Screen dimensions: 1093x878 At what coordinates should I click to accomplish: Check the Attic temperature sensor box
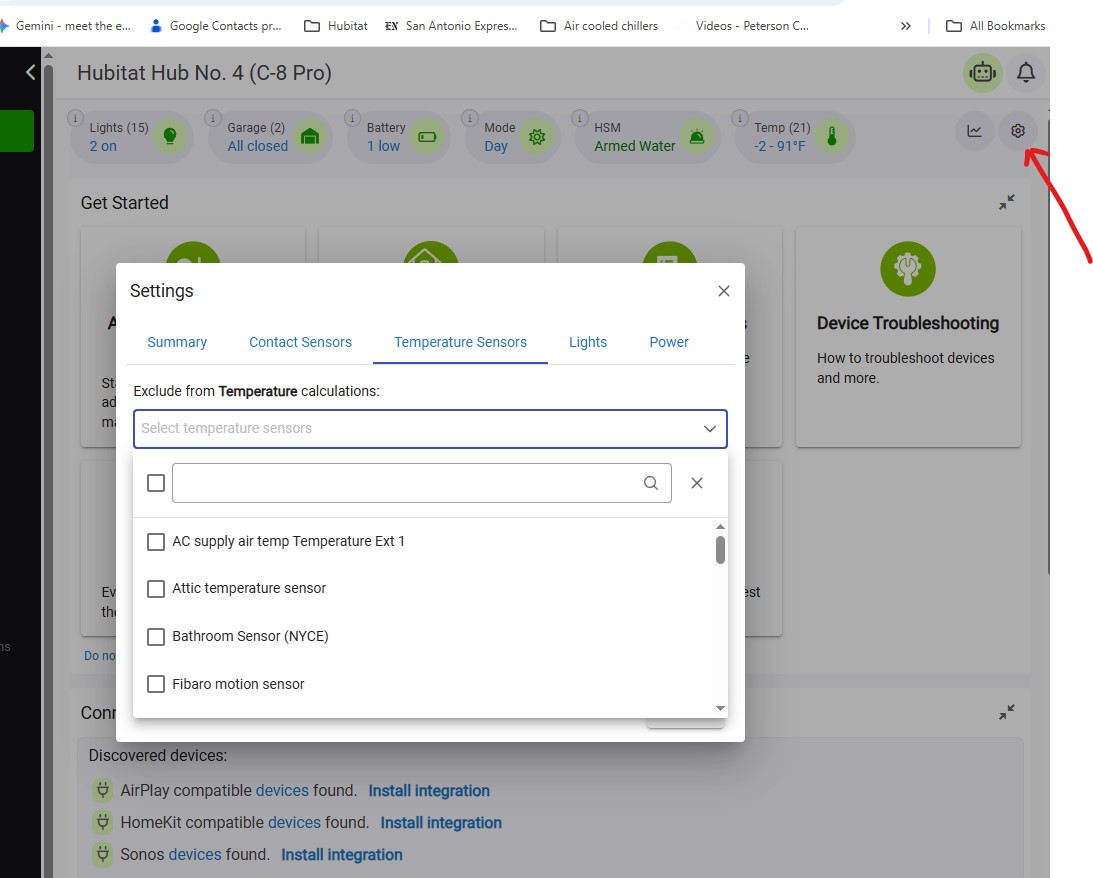tap(156, 589)
